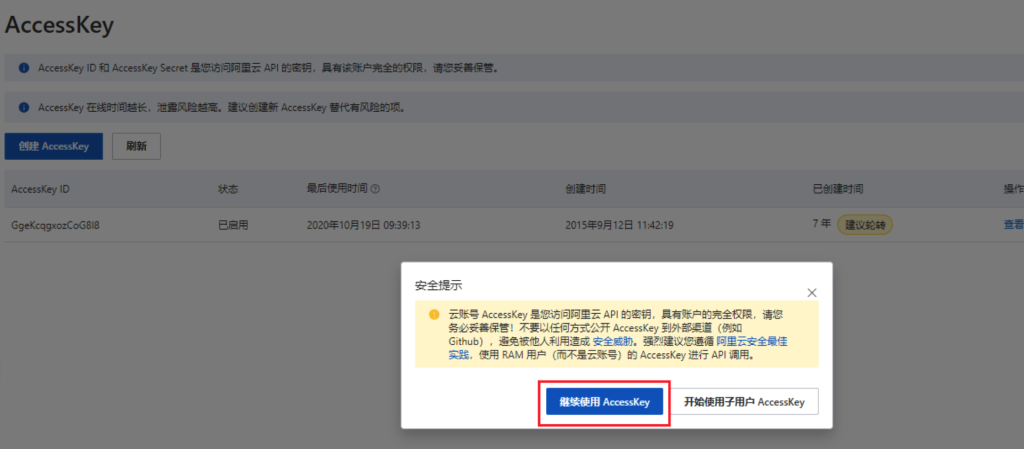Click the orange warning icon in the dialog
Image resolution: width=1024 pixels, height=449 pixels.
pos(434,314)
